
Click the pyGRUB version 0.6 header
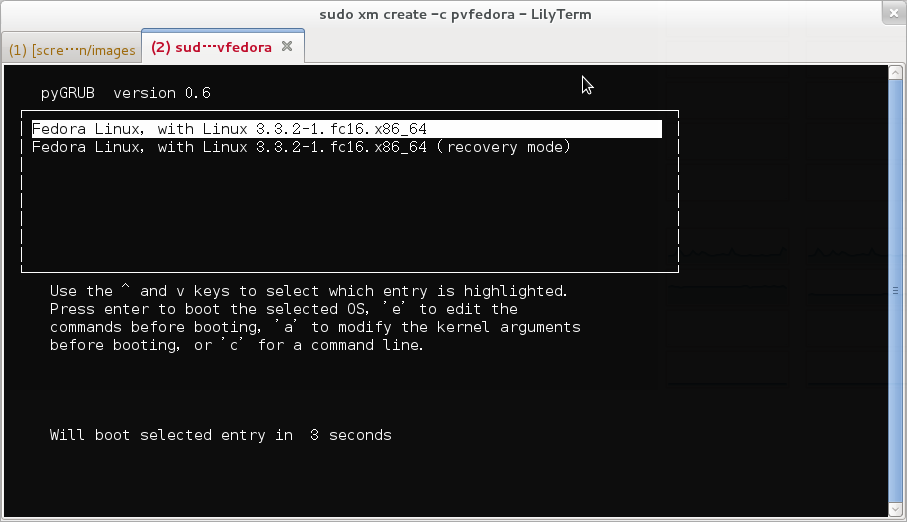pyautogui.click(x=125, y=93)
